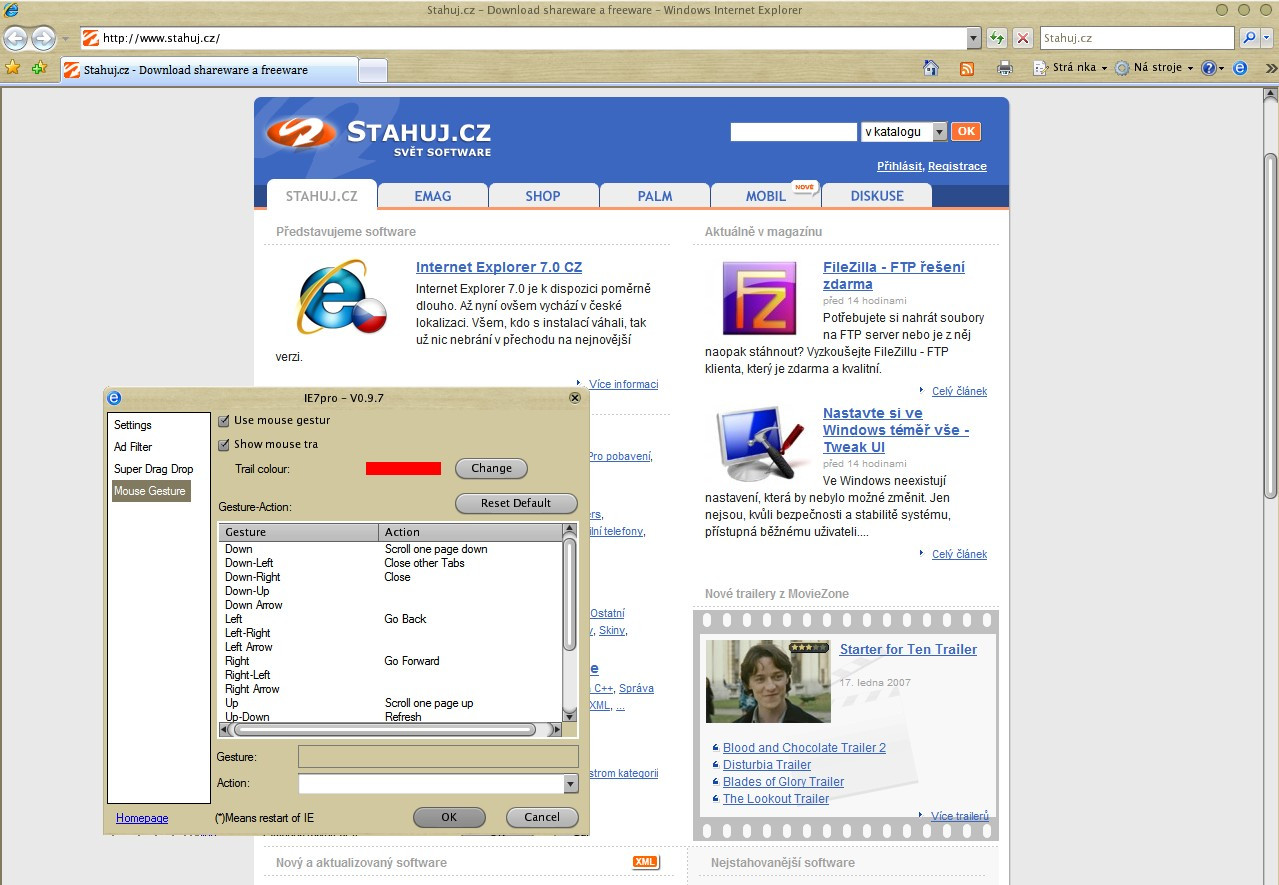The height and width of the screenshot is (885, 1279).
Task: Click the Stahuj.cz logo in the page header
Action: [x=379, y=137]
